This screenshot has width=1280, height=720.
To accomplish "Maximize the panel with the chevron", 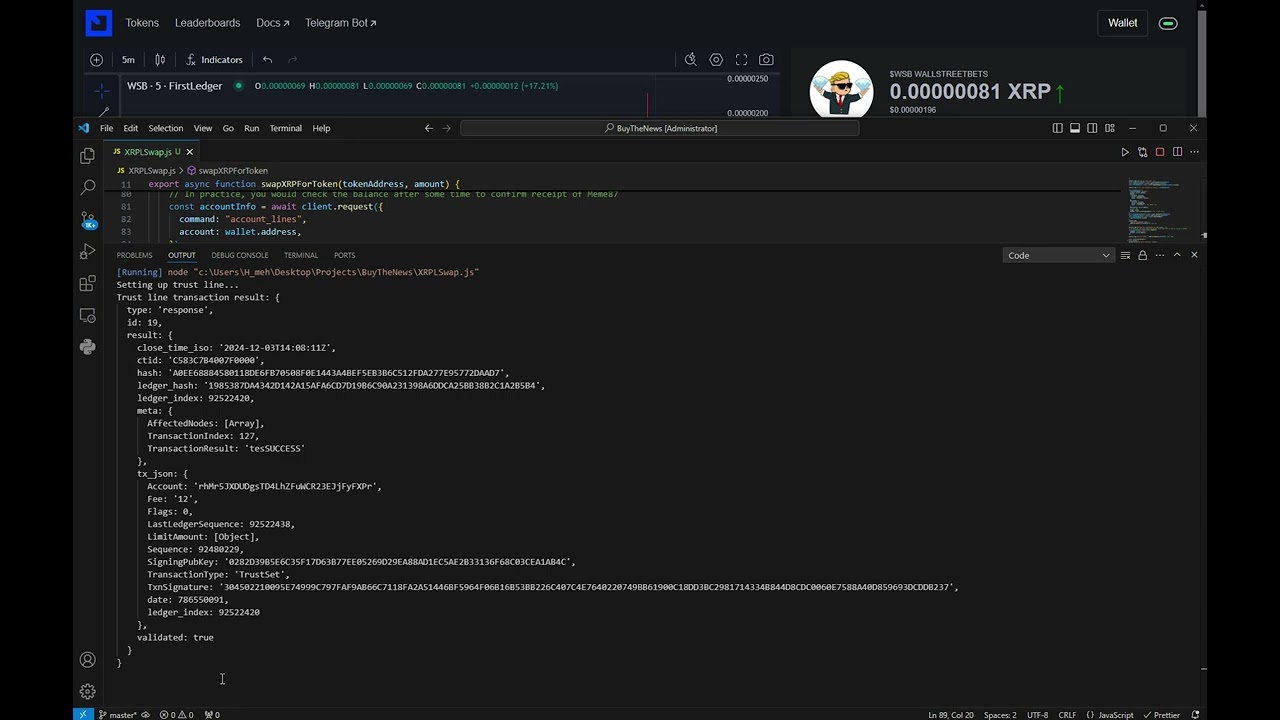I will pyautogui.click(x=1177, y=255).
